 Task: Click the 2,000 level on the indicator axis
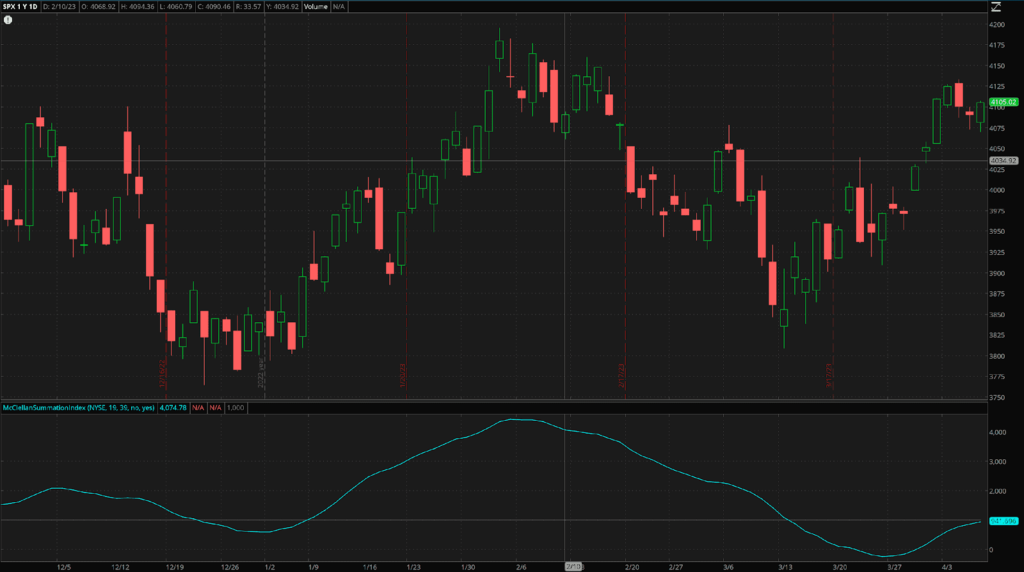(x=997, y=491)
